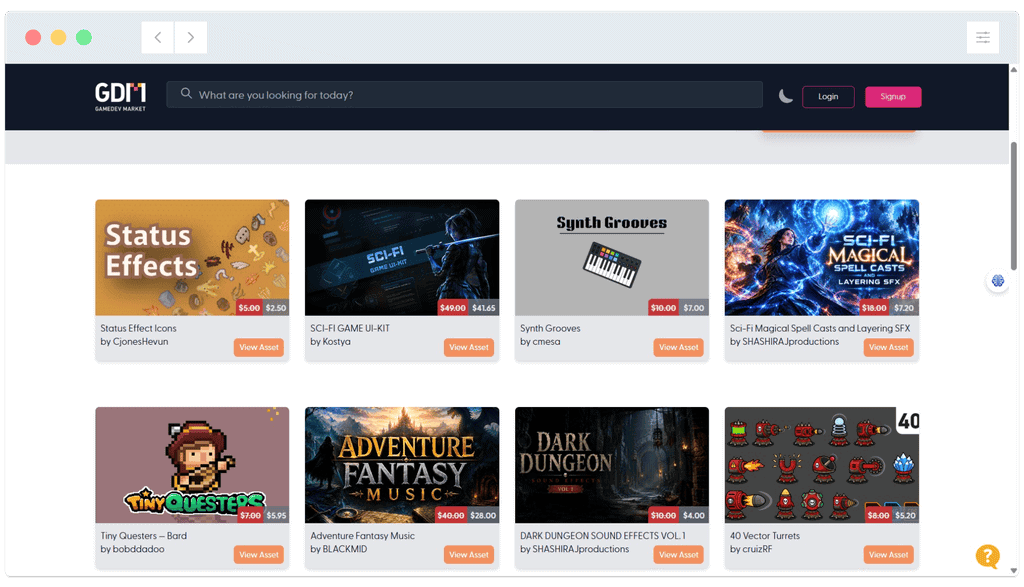
Task: Click author 'by Kostya'
Action: pyautogui.click(x=330, y=341)
